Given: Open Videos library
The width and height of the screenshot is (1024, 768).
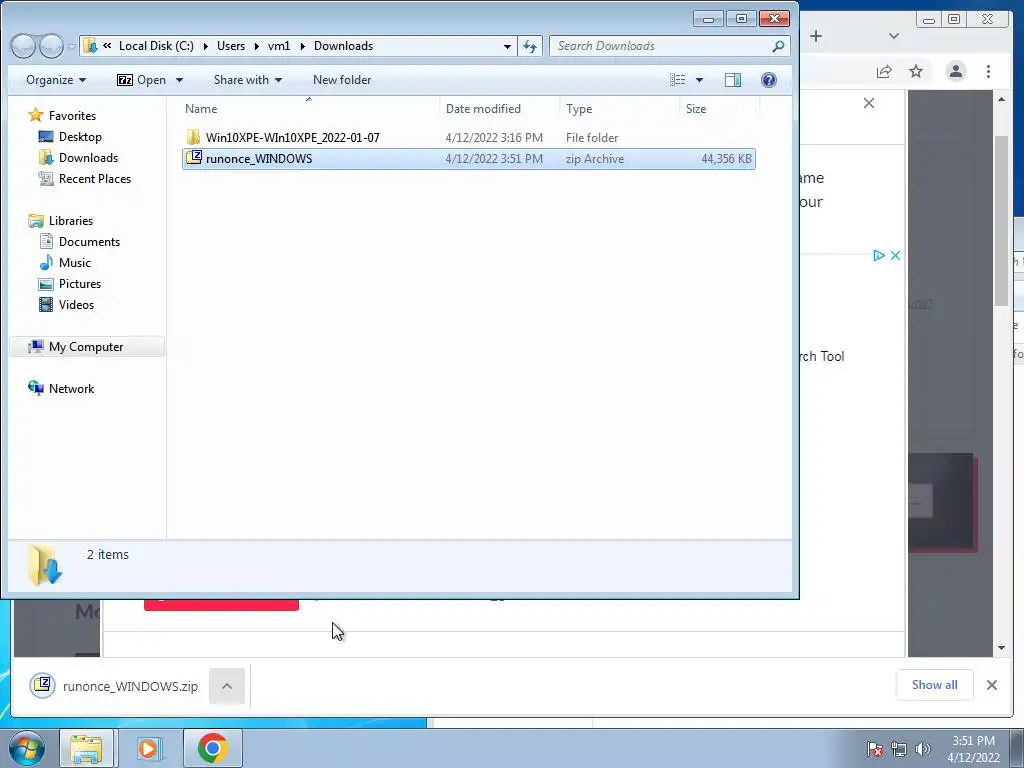Looking at the screenshot, I should click(x=76, y=304).
